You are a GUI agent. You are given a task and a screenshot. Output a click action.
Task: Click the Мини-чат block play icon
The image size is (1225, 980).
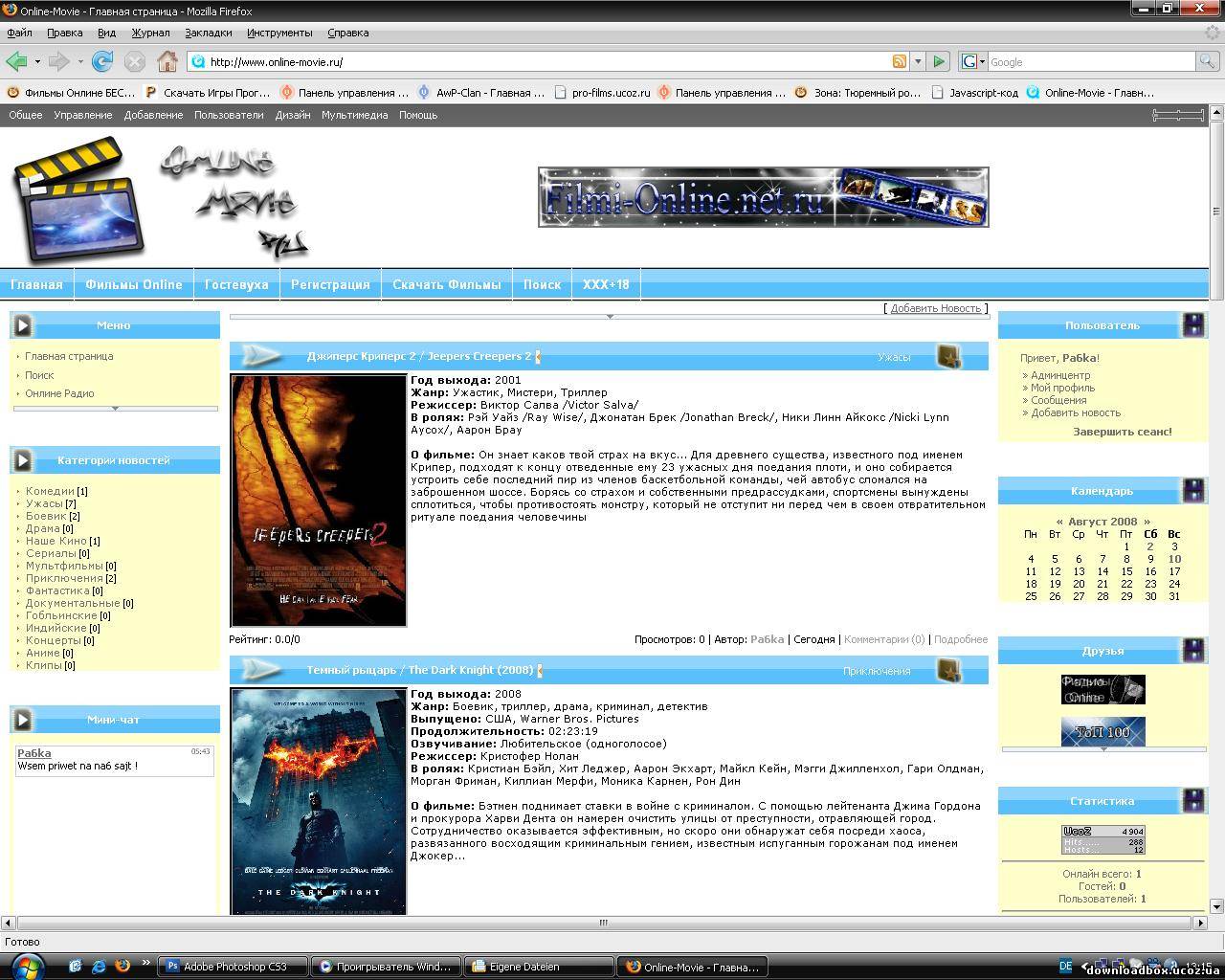click(22, 719)
